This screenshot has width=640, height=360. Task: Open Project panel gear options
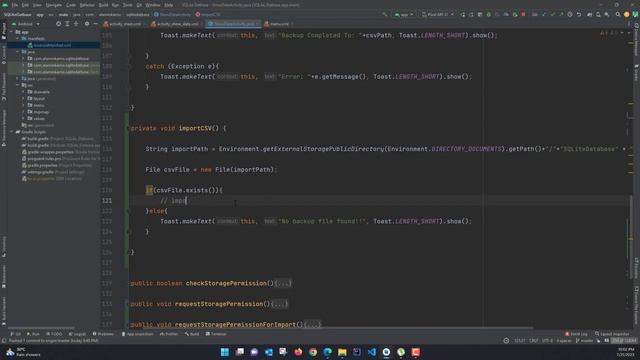[87, 24]
